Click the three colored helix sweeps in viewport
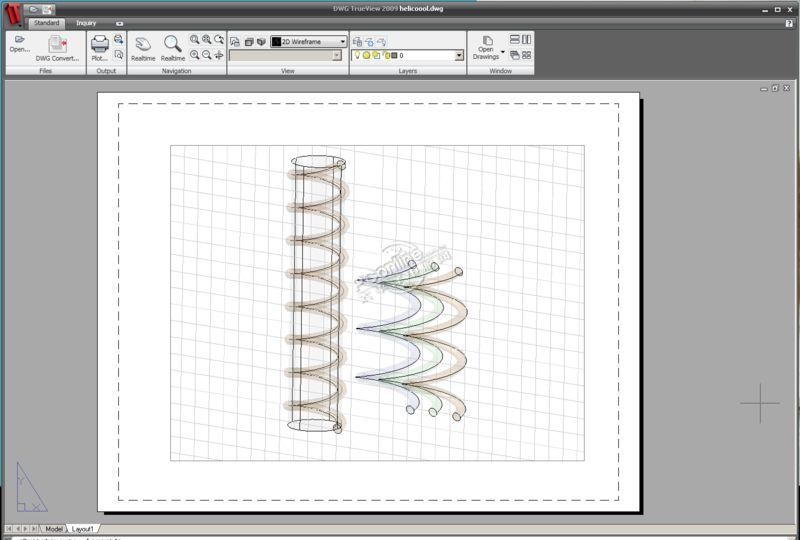Screen dimensions: 800x540 coord(411,340)
